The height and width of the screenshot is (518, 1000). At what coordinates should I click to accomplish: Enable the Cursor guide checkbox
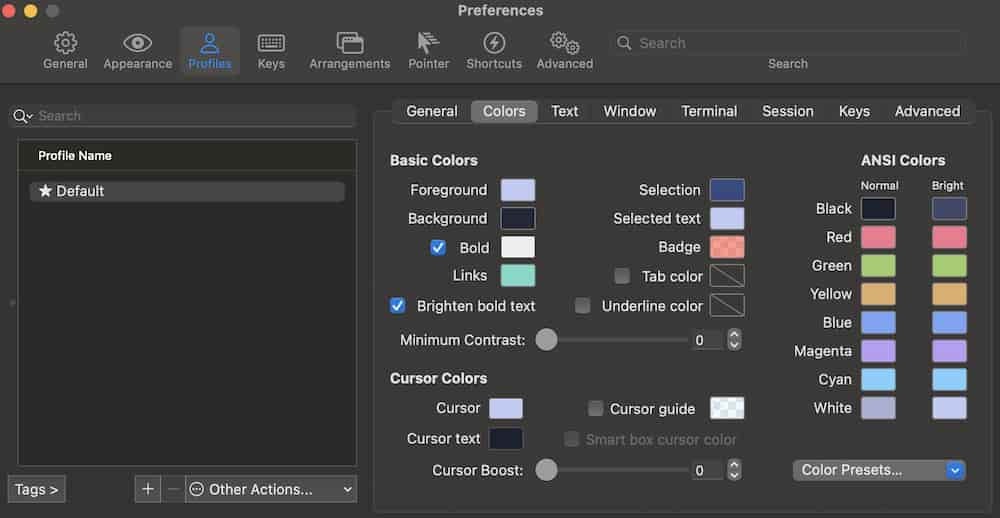point(595,408)
